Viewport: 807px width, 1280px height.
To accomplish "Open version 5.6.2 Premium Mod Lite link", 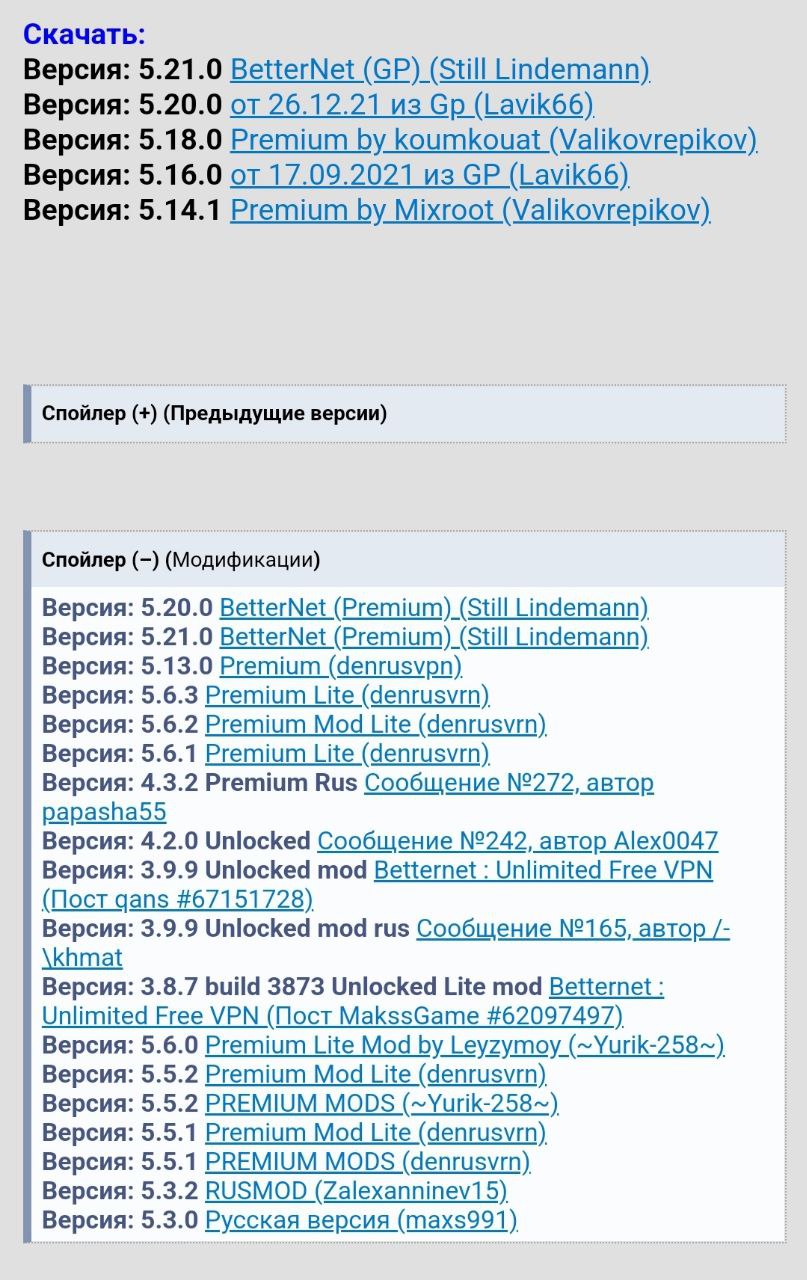I will tap(375, 724).
